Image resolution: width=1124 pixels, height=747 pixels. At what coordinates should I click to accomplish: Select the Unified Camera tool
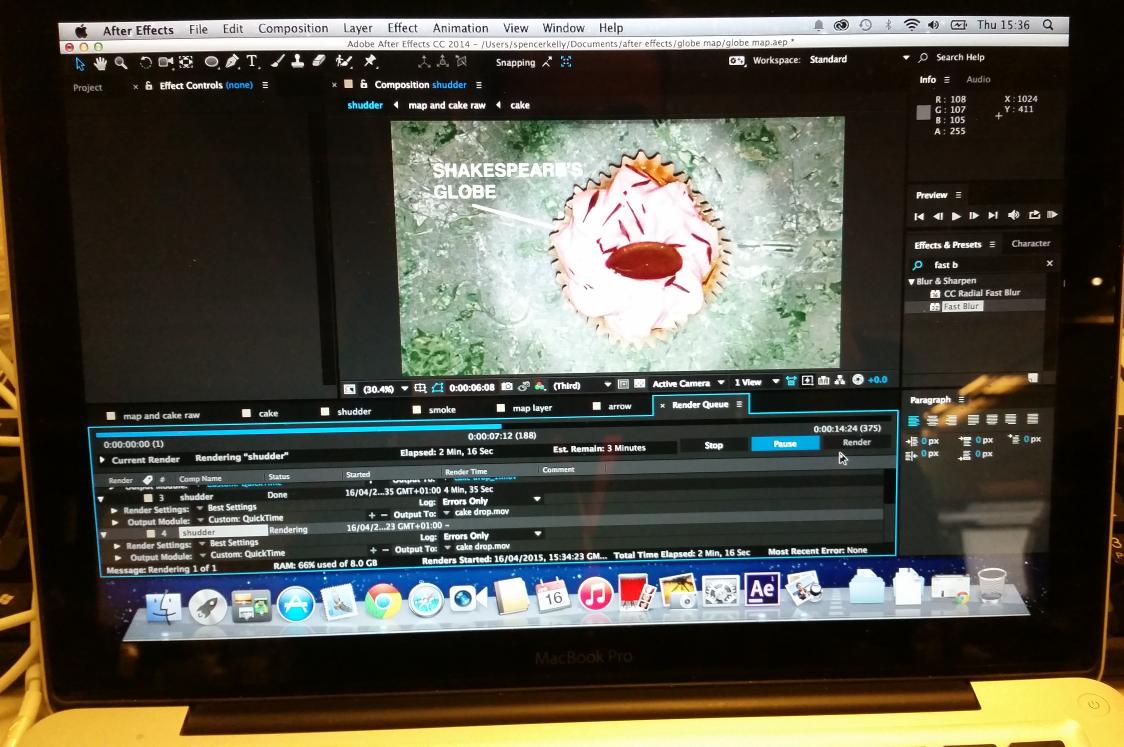pos(166,62)
